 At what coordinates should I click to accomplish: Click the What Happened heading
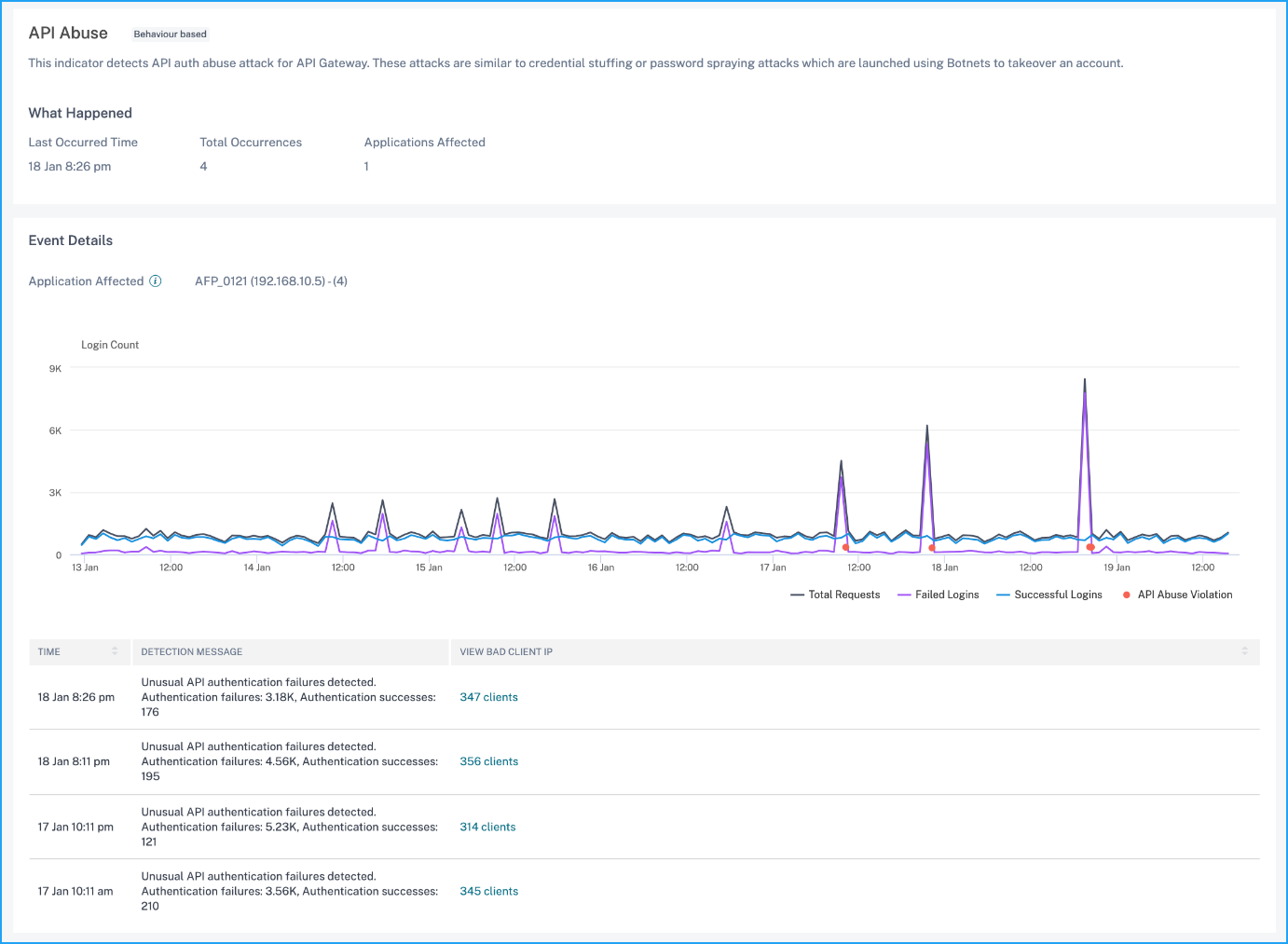click(x=80, y=113)
